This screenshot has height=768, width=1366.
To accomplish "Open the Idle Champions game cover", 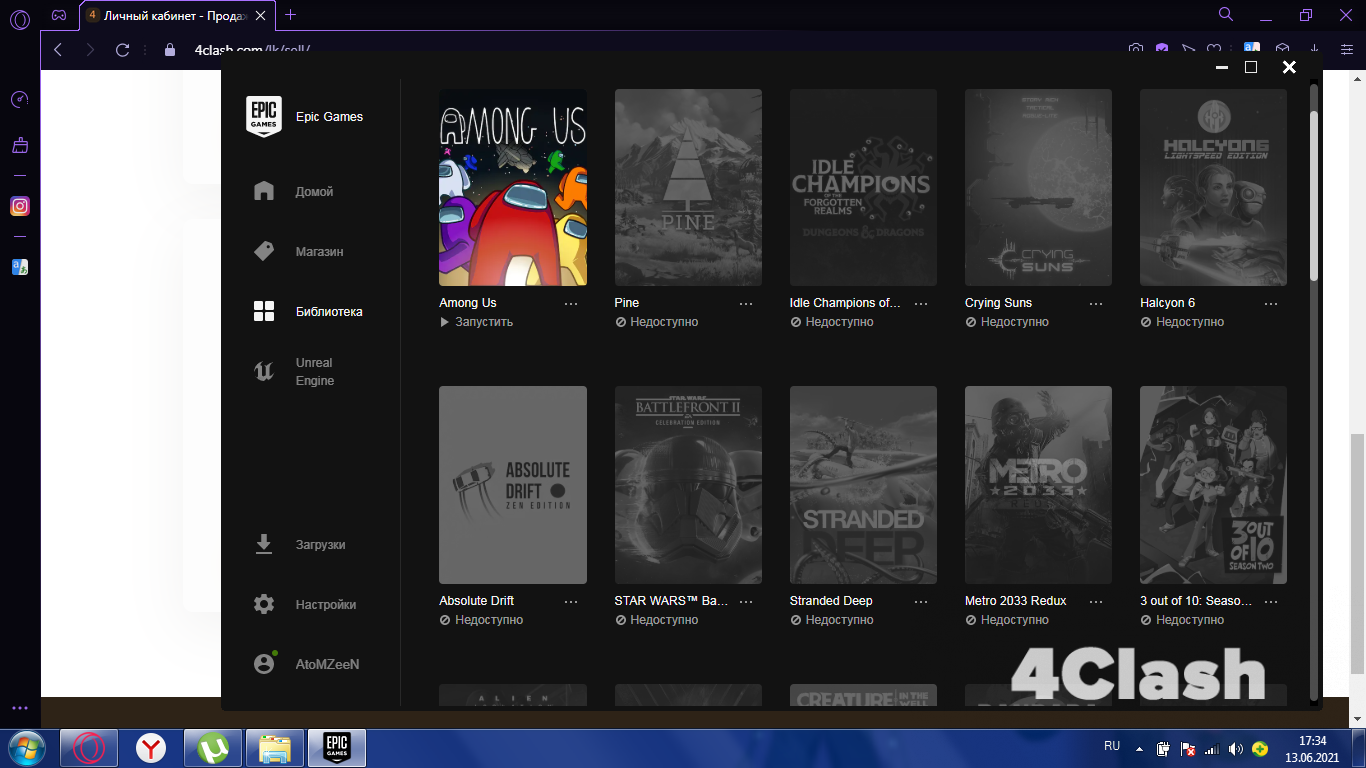I will point(863,188).
